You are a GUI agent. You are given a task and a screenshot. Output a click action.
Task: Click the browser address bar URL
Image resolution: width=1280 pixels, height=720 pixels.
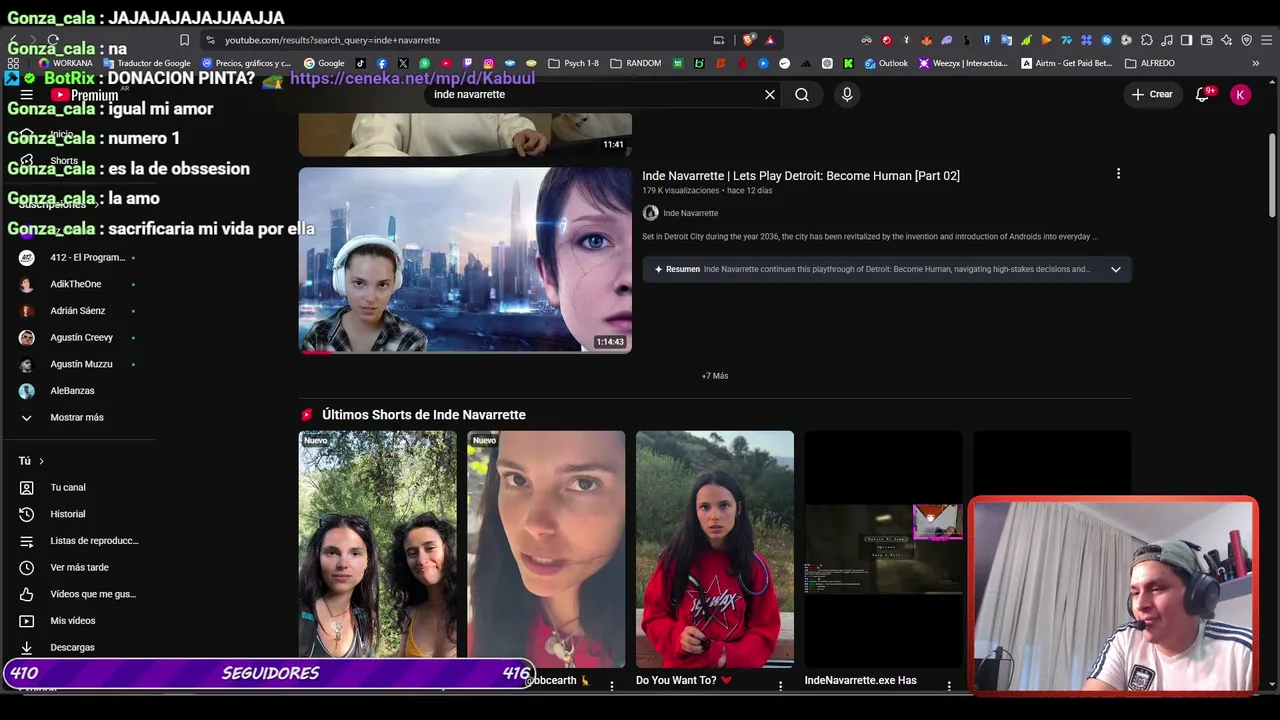(x=332, y=40)
